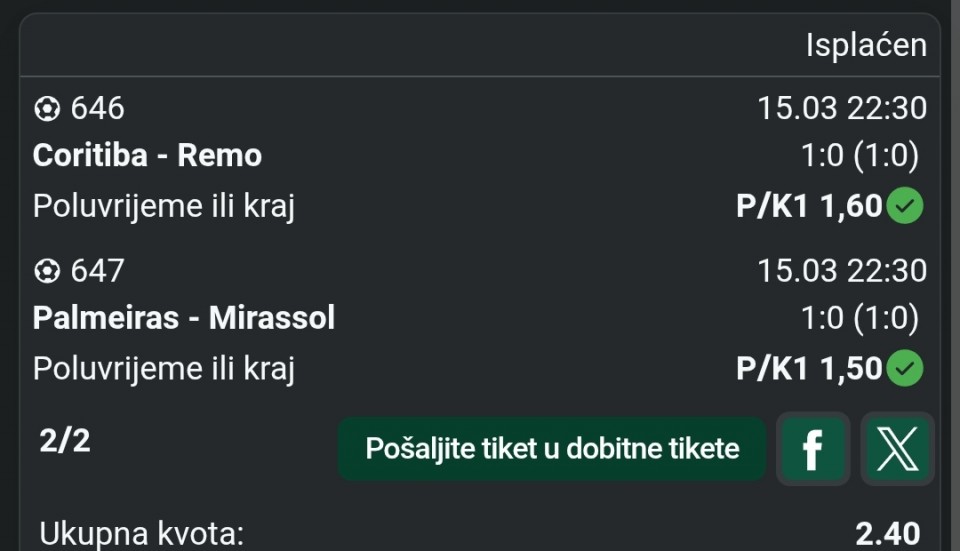Click the Facebook share icon

[x=812, y=448]
